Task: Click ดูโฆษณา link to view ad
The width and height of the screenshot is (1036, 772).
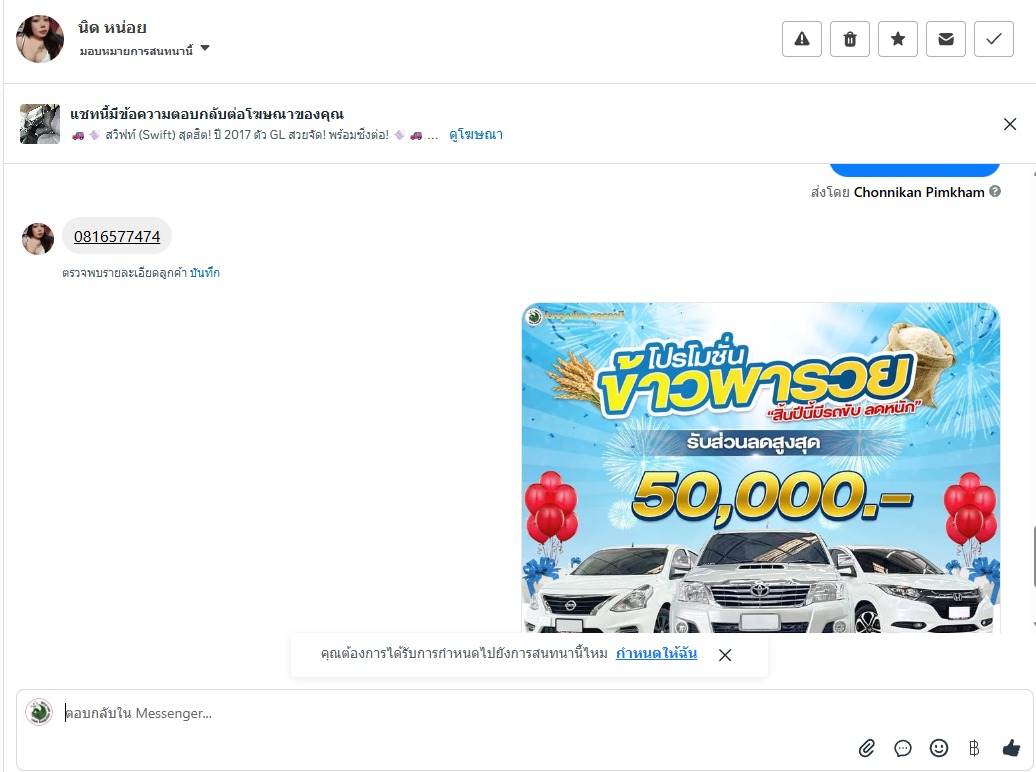Action: tap(476, 135)
